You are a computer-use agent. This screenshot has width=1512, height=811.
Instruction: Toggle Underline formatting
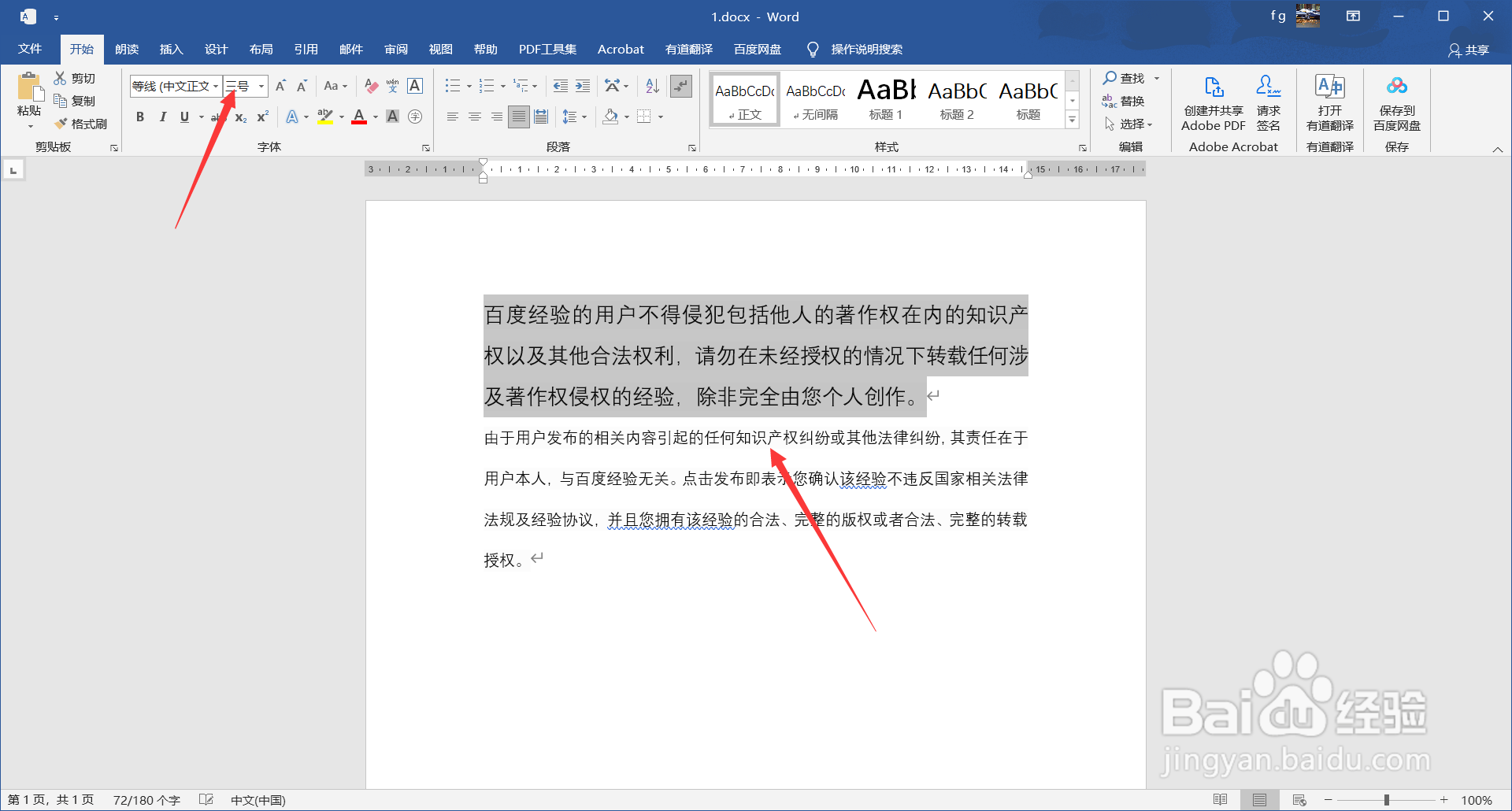pos(184,117)
